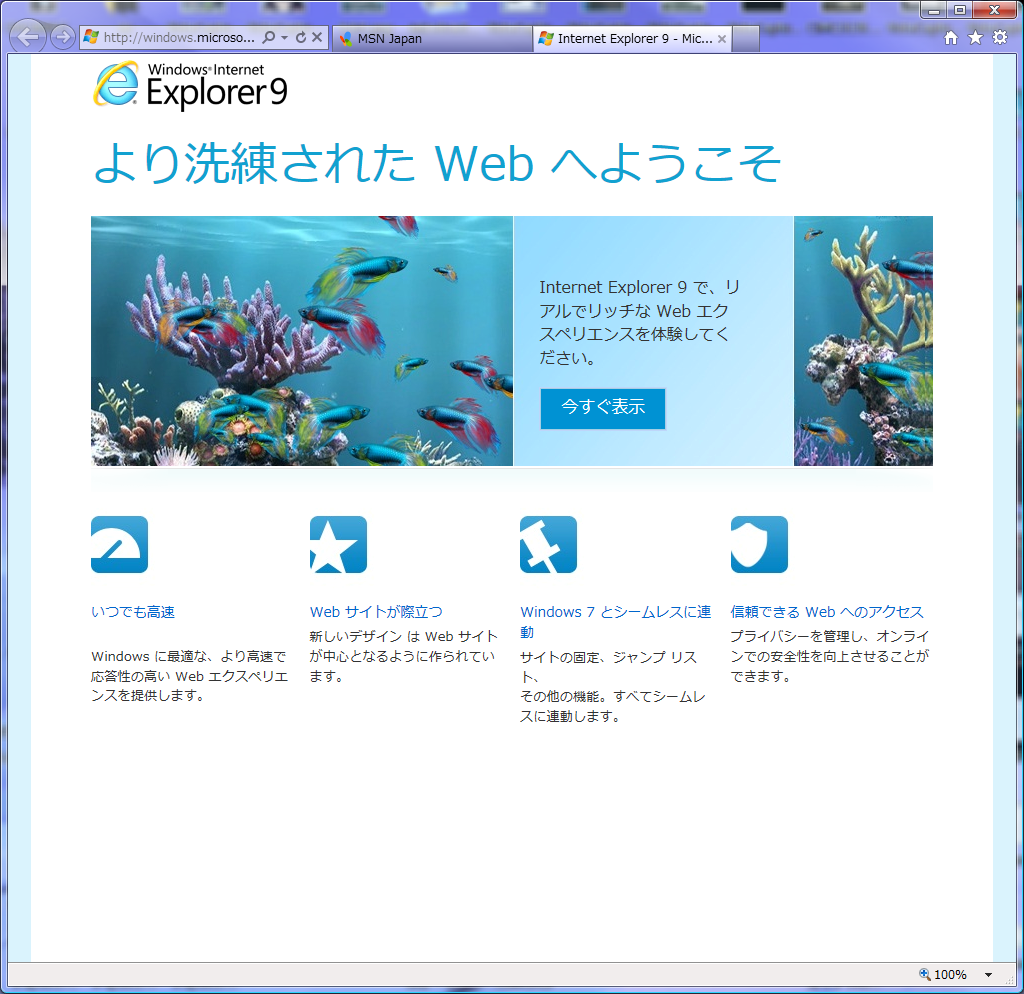The height and width of the screenshot is (994, 1024).
Task: Open a new tab with the blank tab button
Action: pyautogui.click(x=746, y=39)
